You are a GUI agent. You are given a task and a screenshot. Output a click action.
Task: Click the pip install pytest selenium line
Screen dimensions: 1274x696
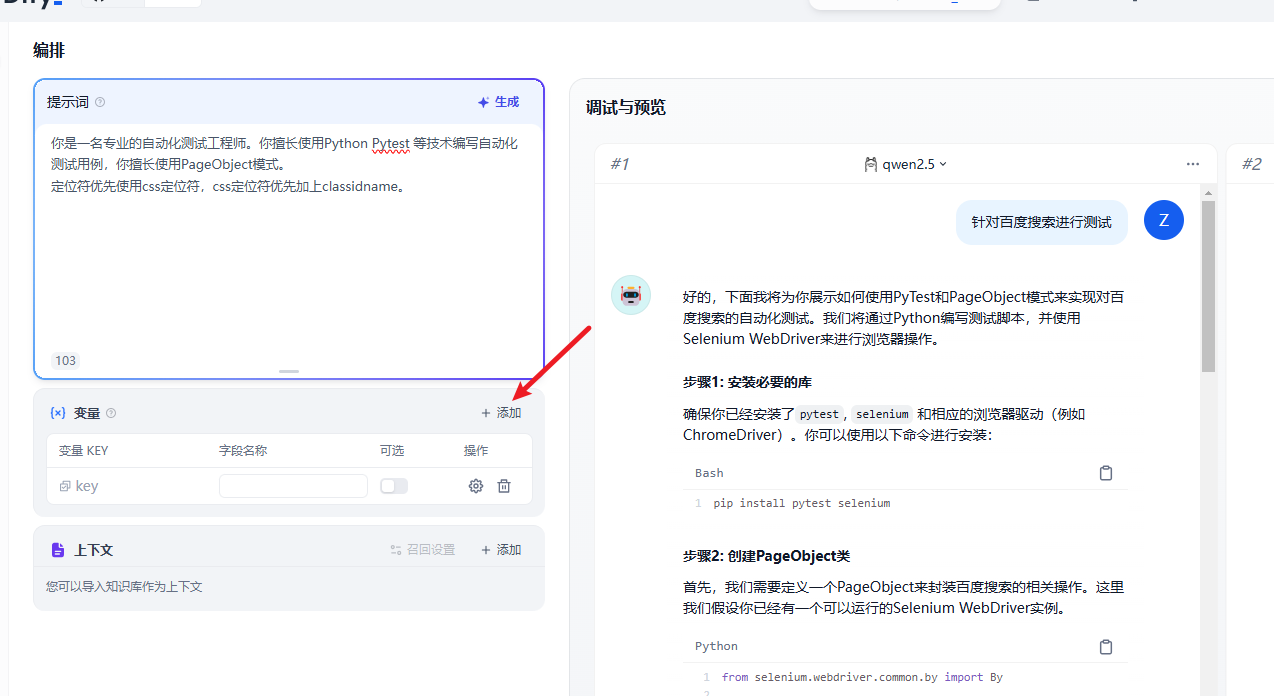pyautogui.click(x=802, y=503)
